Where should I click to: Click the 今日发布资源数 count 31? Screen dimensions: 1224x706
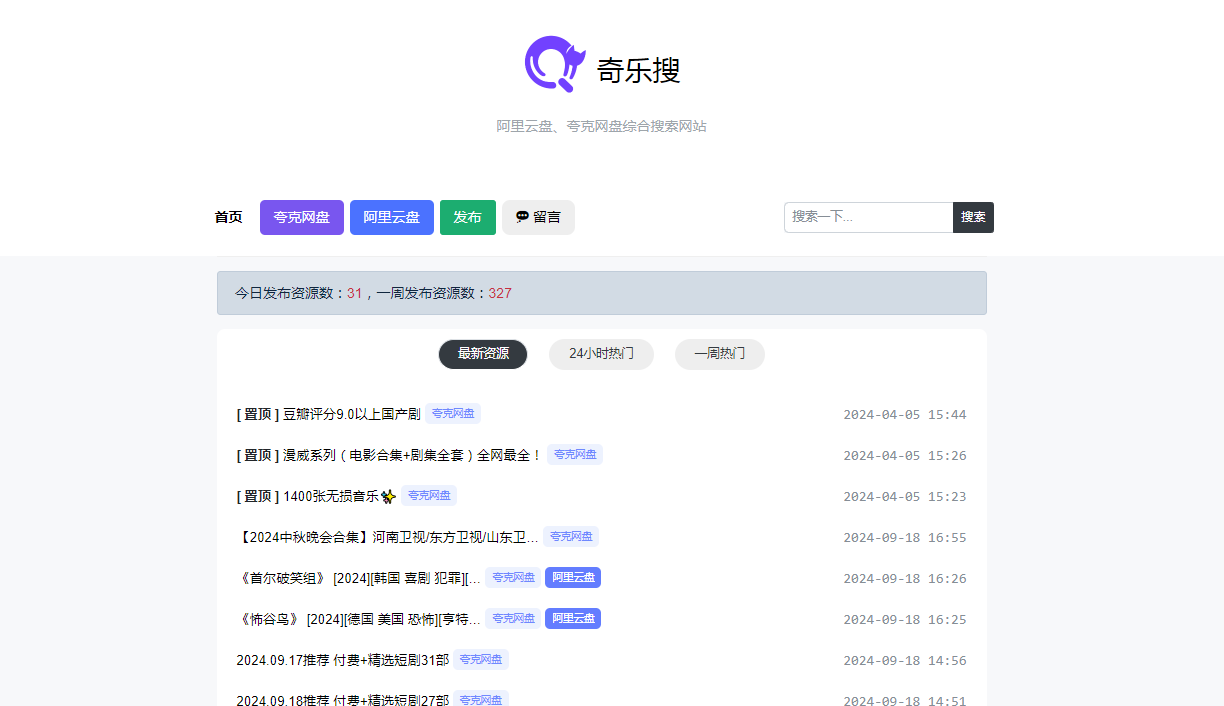coord(354,293)
